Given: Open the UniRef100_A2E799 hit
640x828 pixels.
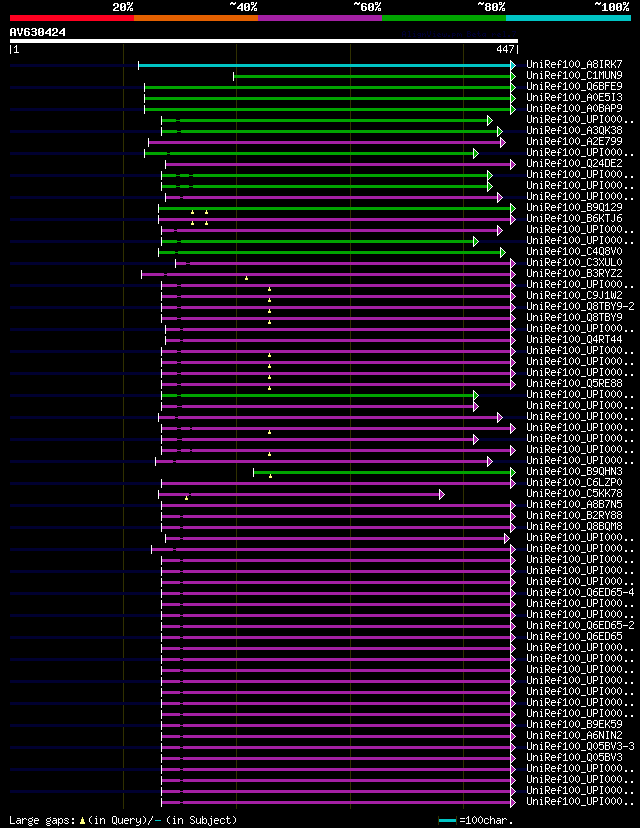Looking at the screenshot, I should coord(574,142).
